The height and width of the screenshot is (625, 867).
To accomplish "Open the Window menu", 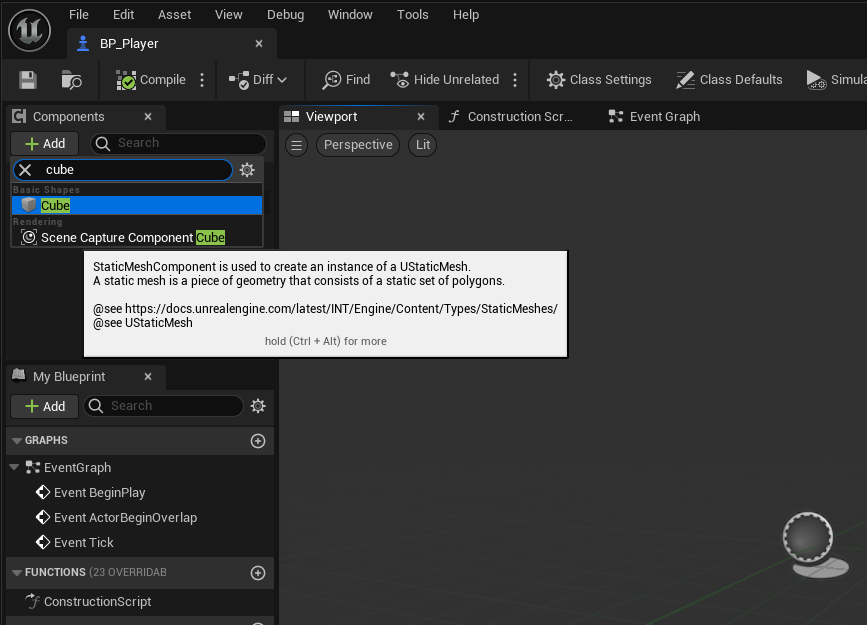I will (x=350, y=15).
